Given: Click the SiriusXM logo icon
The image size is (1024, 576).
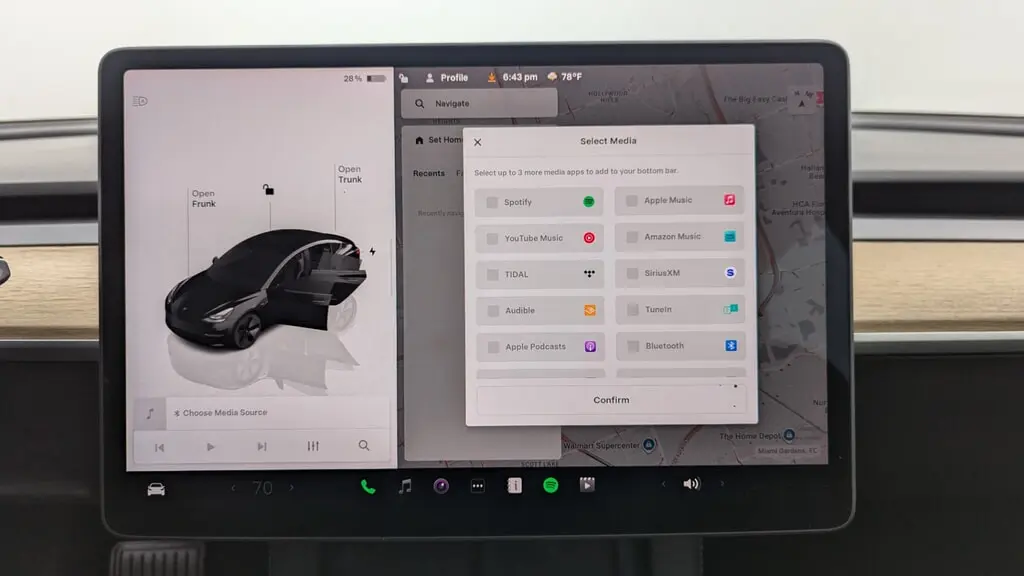Looking at the screenshot, I should click(730, 272).
